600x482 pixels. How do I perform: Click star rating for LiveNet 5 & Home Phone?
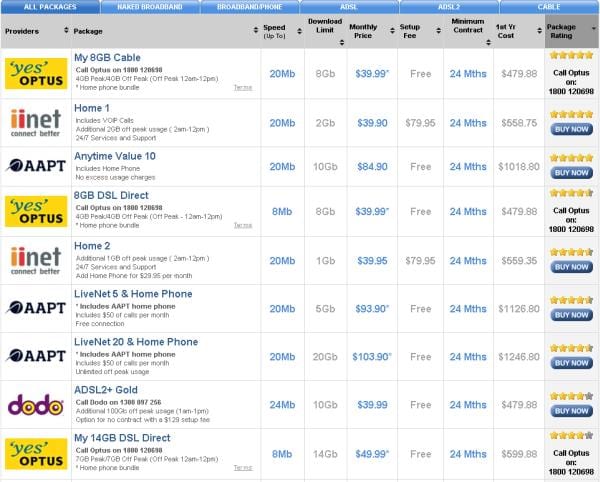point(571,300)
